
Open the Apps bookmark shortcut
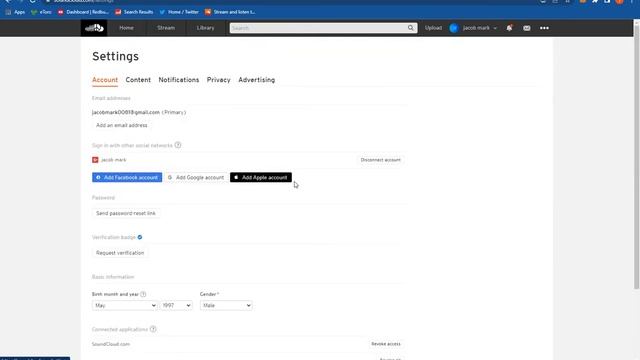(15, 12)
